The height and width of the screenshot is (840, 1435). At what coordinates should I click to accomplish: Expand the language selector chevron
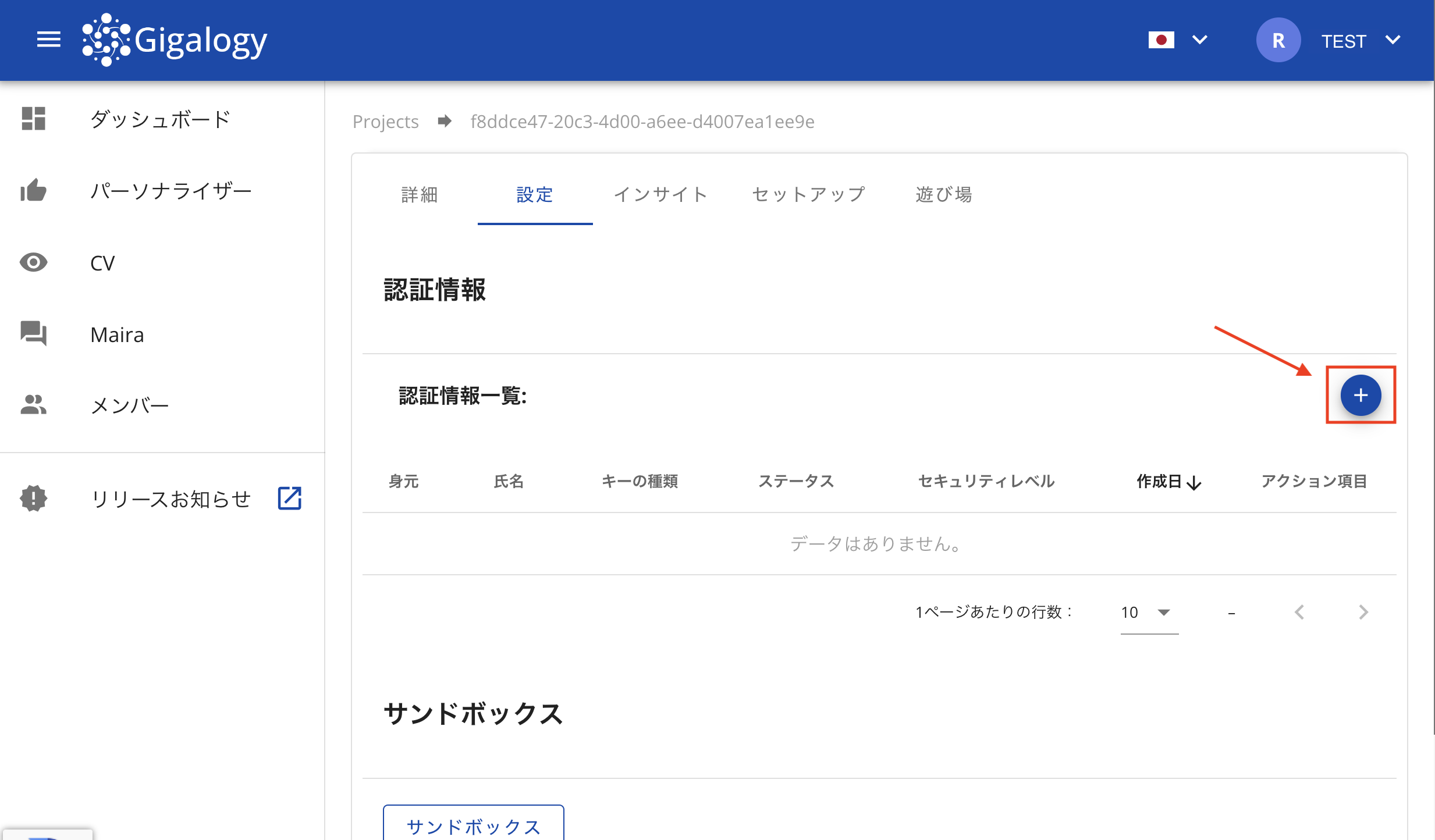[x=1200, y=40]
